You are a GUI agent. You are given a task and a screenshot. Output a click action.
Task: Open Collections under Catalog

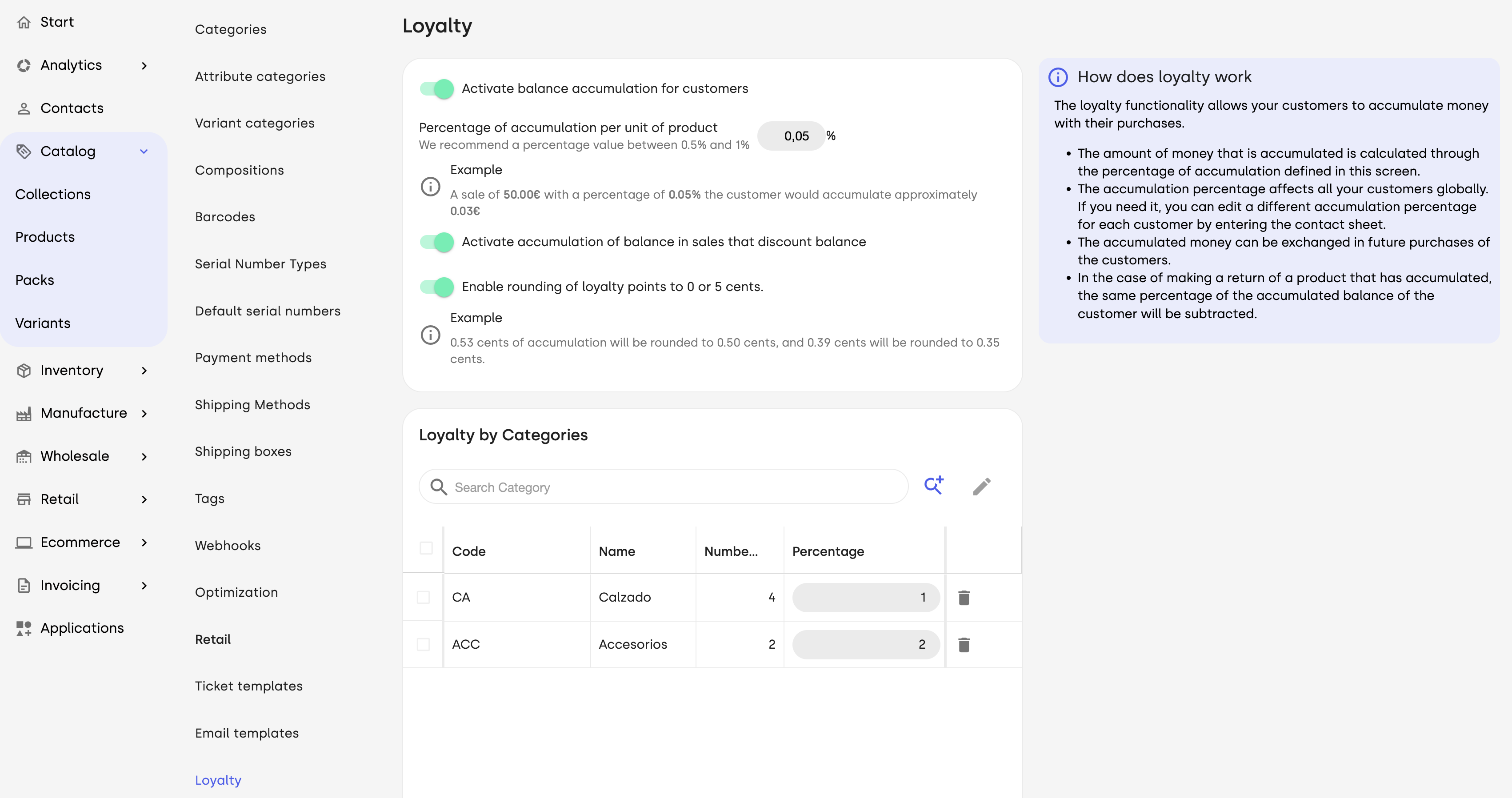coord(53,194)
